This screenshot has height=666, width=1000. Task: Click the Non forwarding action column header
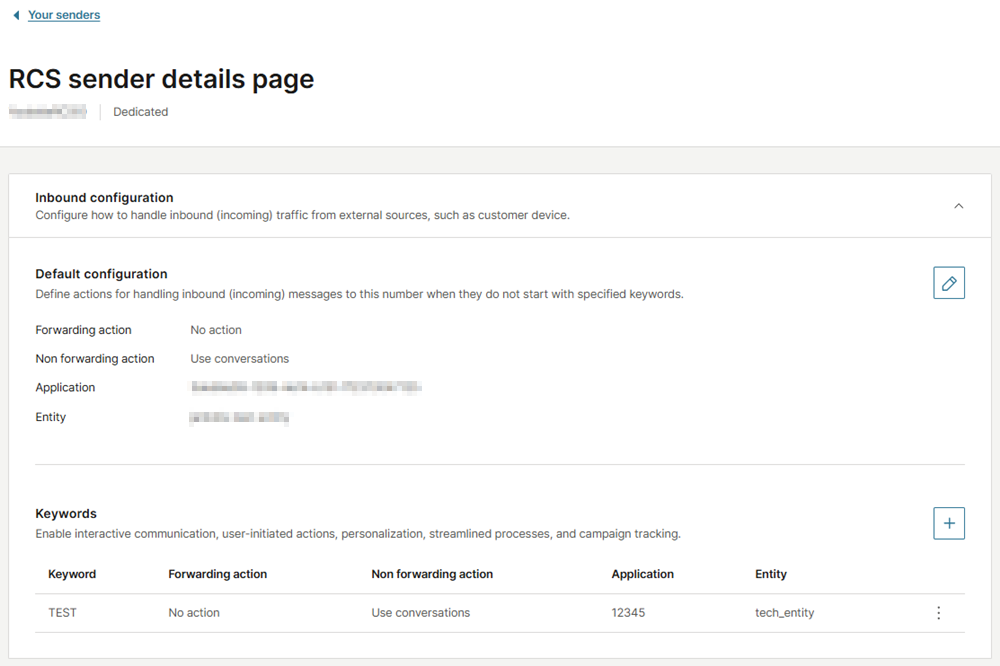point(432,574)
